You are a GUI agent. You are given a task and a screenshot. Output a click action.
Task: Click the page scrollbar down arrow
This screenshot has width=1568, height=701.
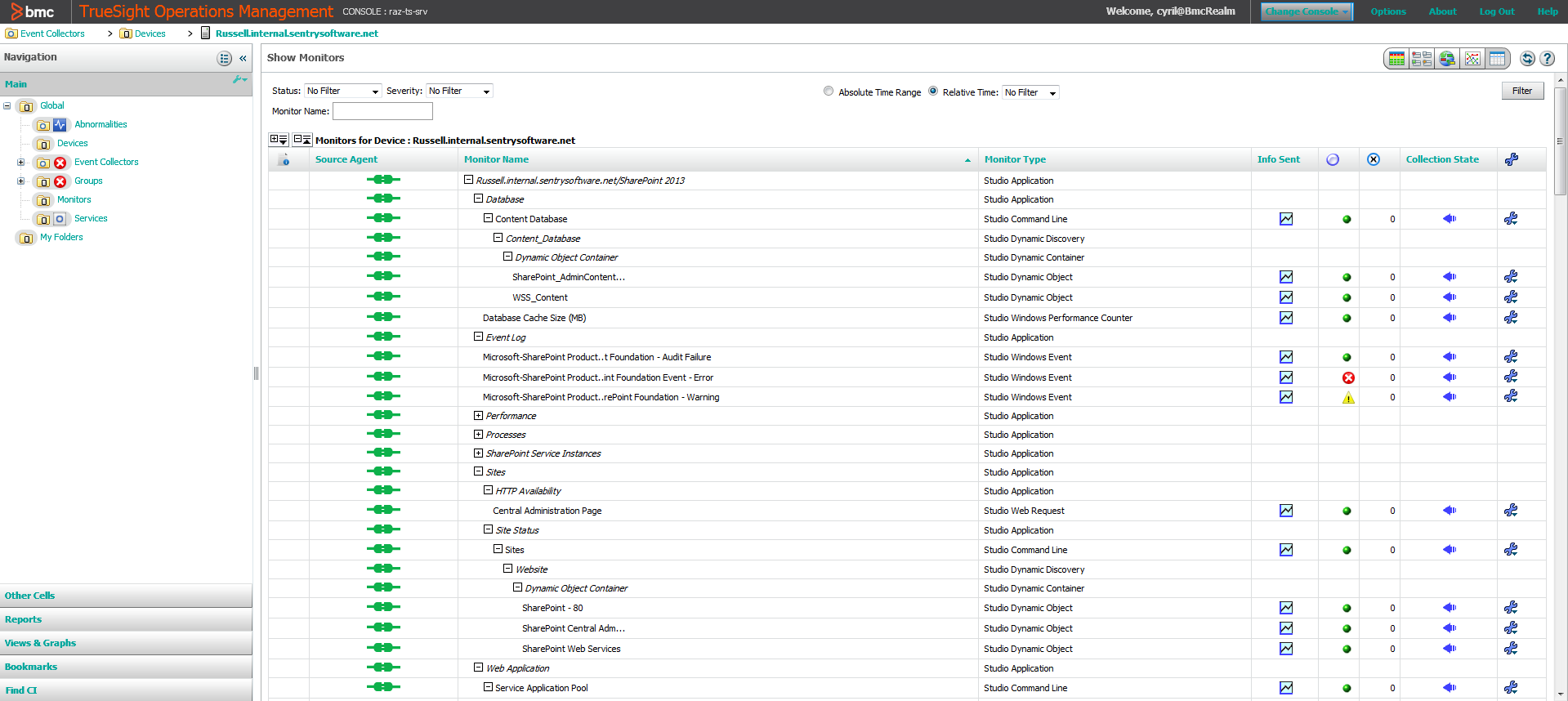pos(1561,694)
